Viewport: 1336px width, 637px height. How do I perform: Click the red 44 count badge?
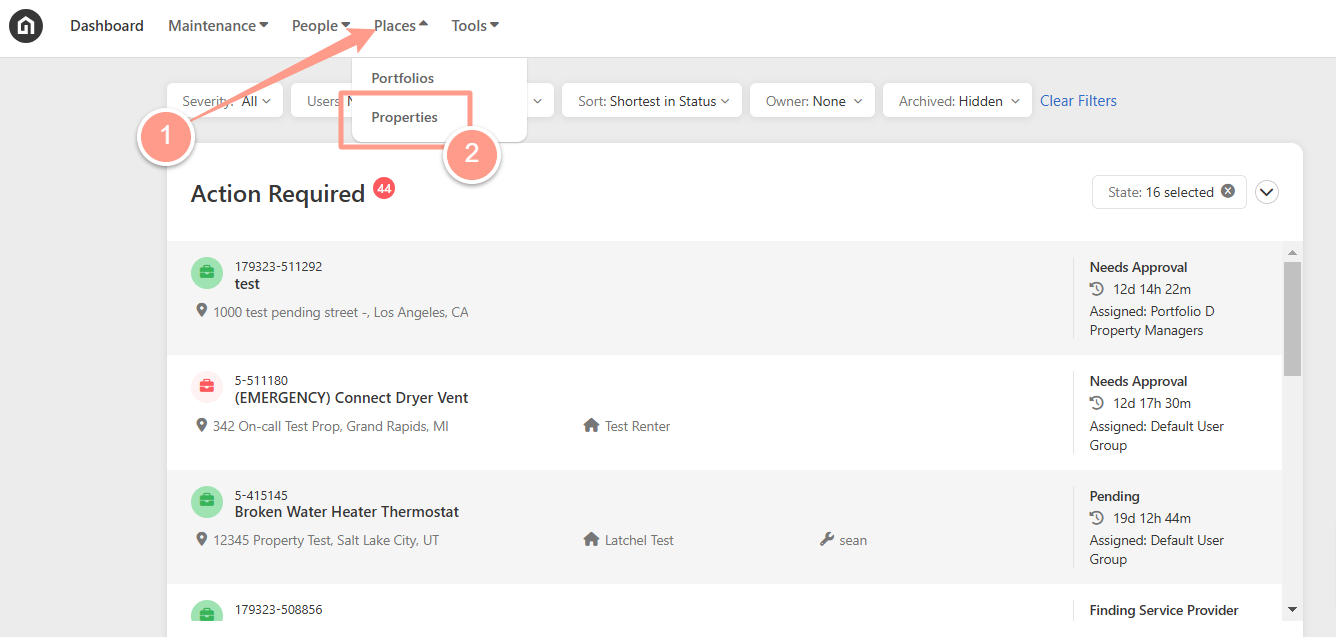point(384,188)
